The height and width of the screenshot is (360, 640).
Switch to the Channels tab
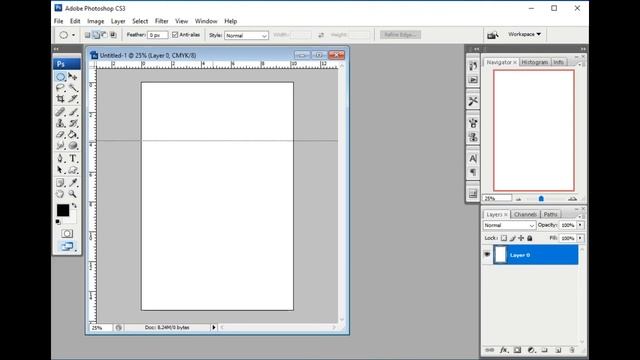525,214
